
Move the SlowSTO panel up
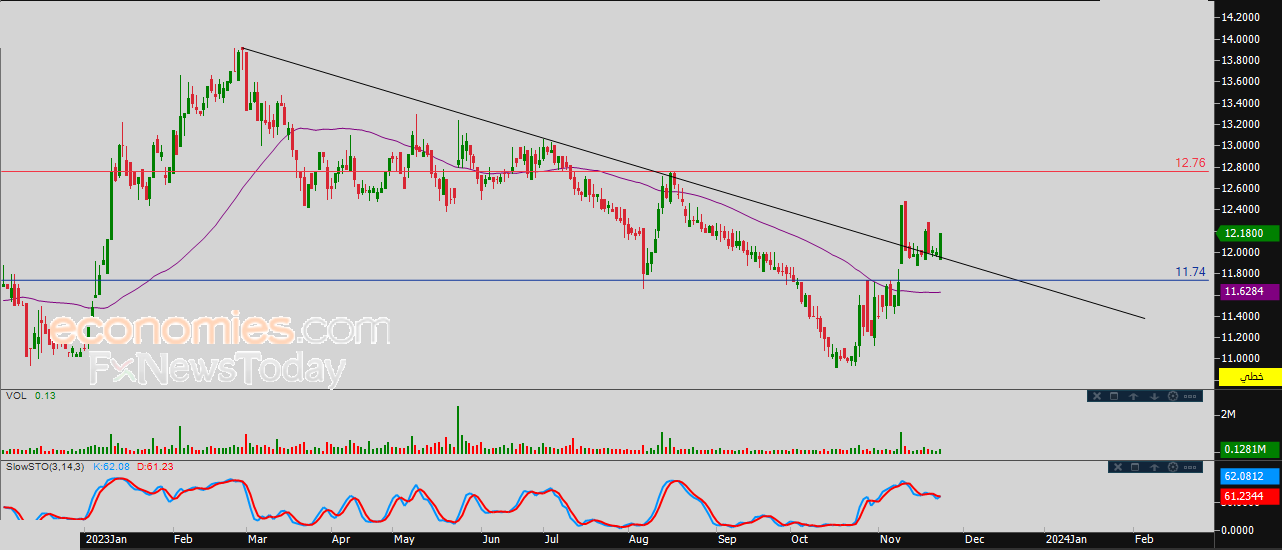(x=1154, y=467)
